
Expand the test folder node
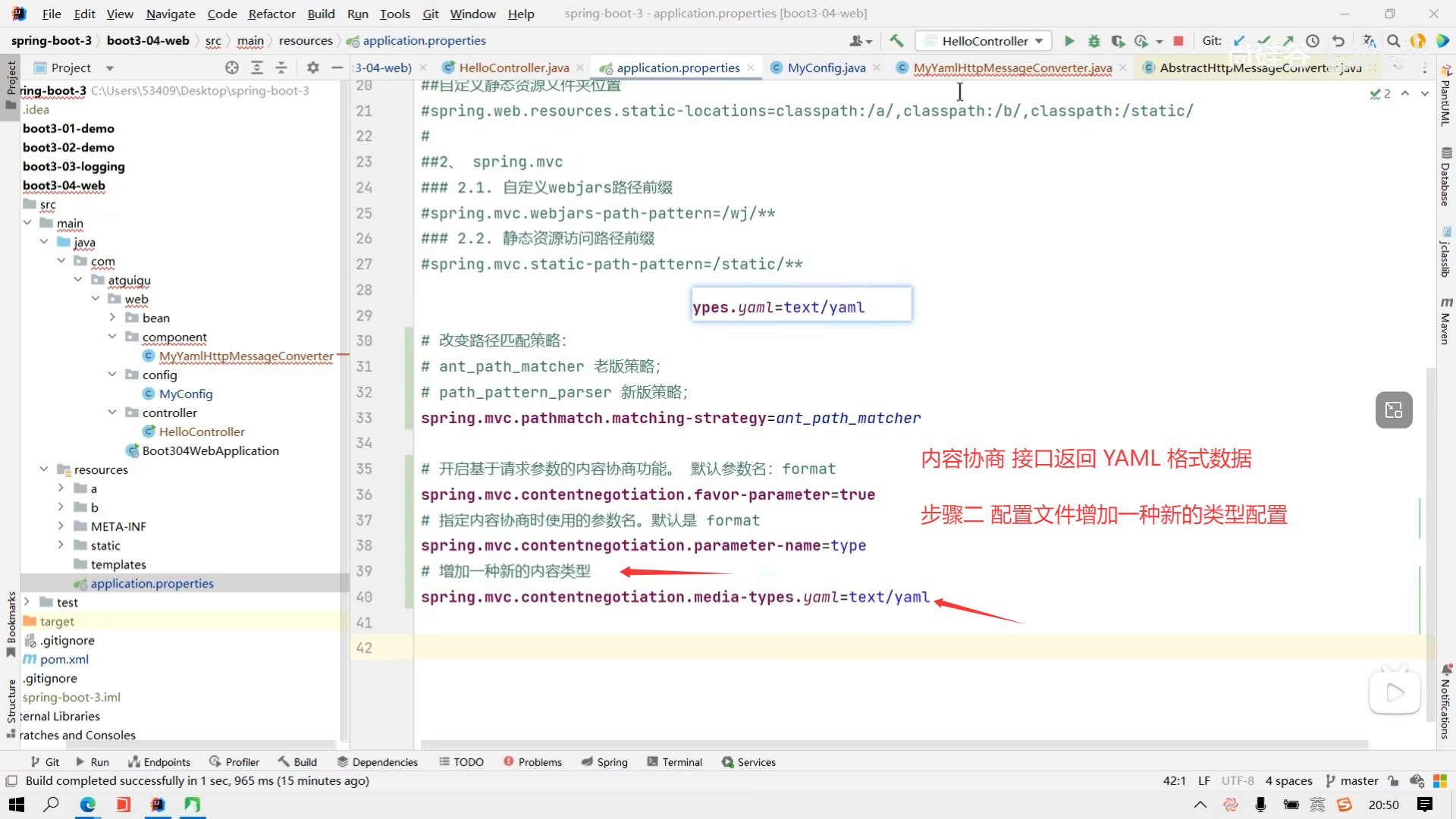pyautogui.click(x=27, y=602)
